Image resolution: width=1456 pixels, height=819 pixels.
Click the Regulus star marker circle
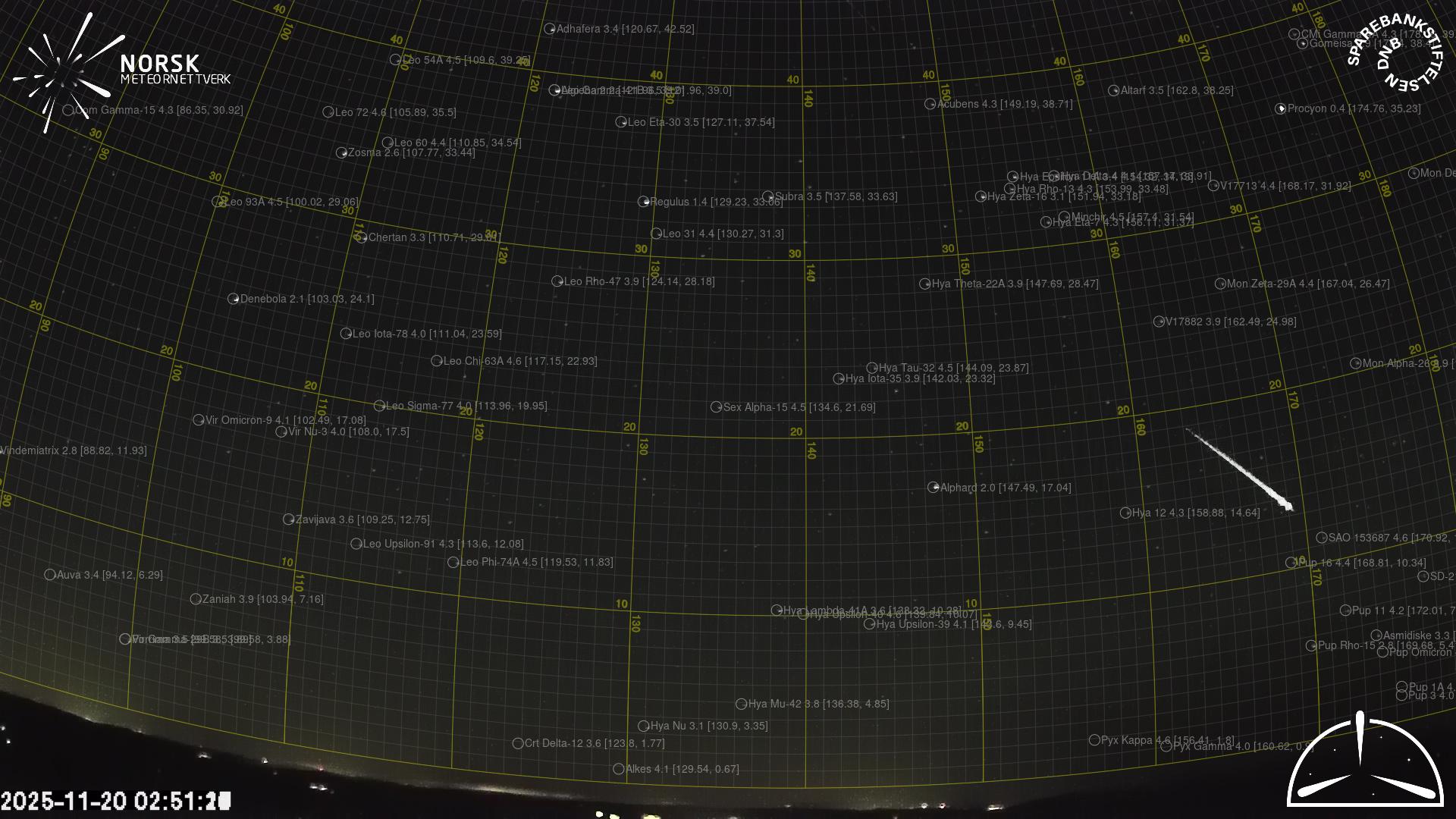tap(644, 202)
